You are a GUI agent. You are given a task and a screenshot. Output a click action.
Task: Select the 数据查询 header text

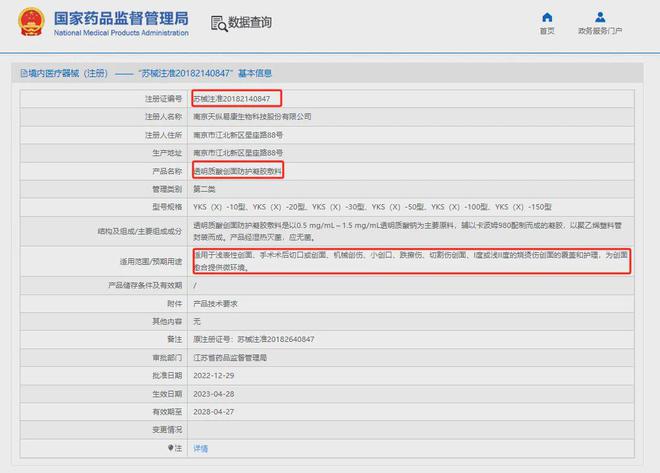[x=249, y=22]
